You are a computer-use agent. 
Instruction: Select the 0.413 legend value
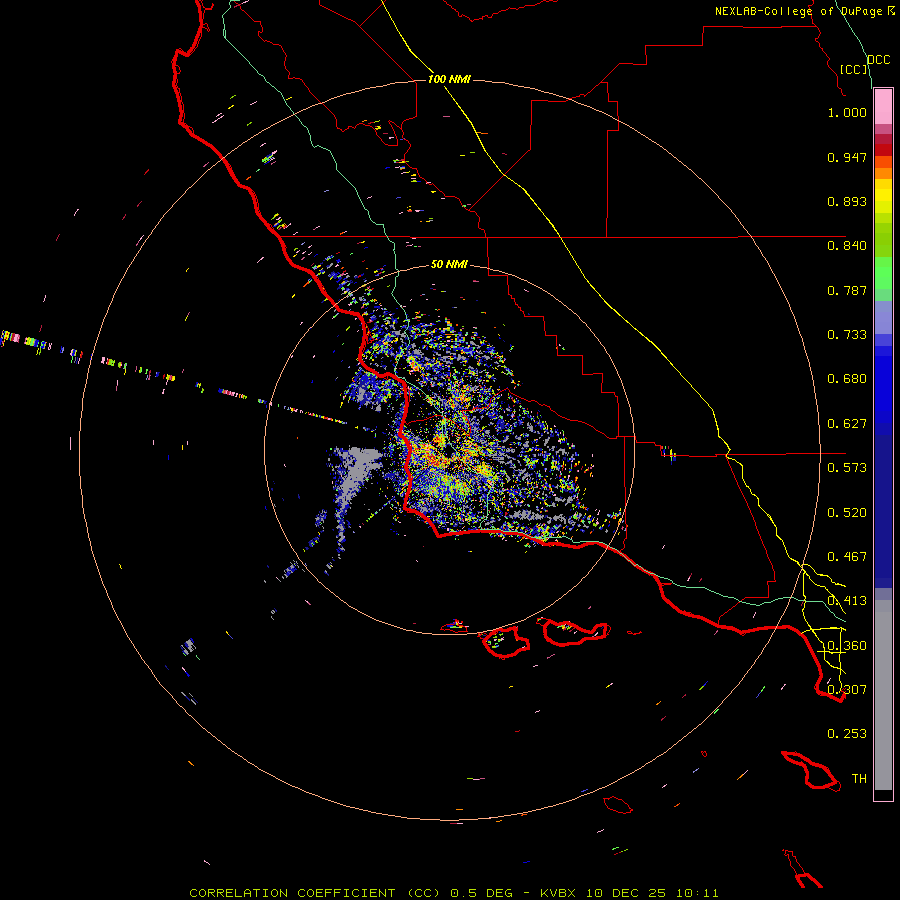point(847,601)
